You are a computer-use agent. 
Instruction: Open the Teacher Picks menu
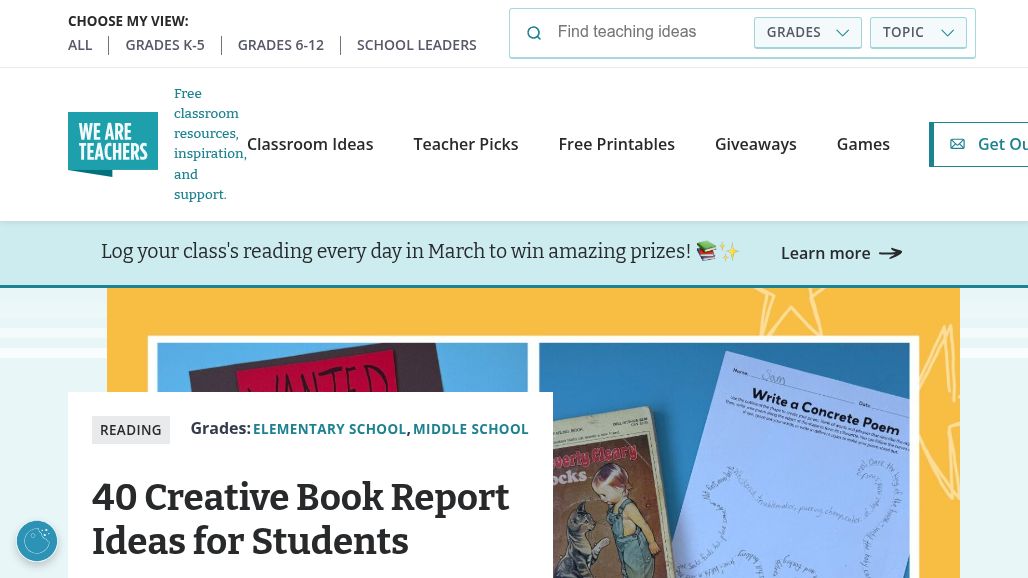[x=466, y=144]
